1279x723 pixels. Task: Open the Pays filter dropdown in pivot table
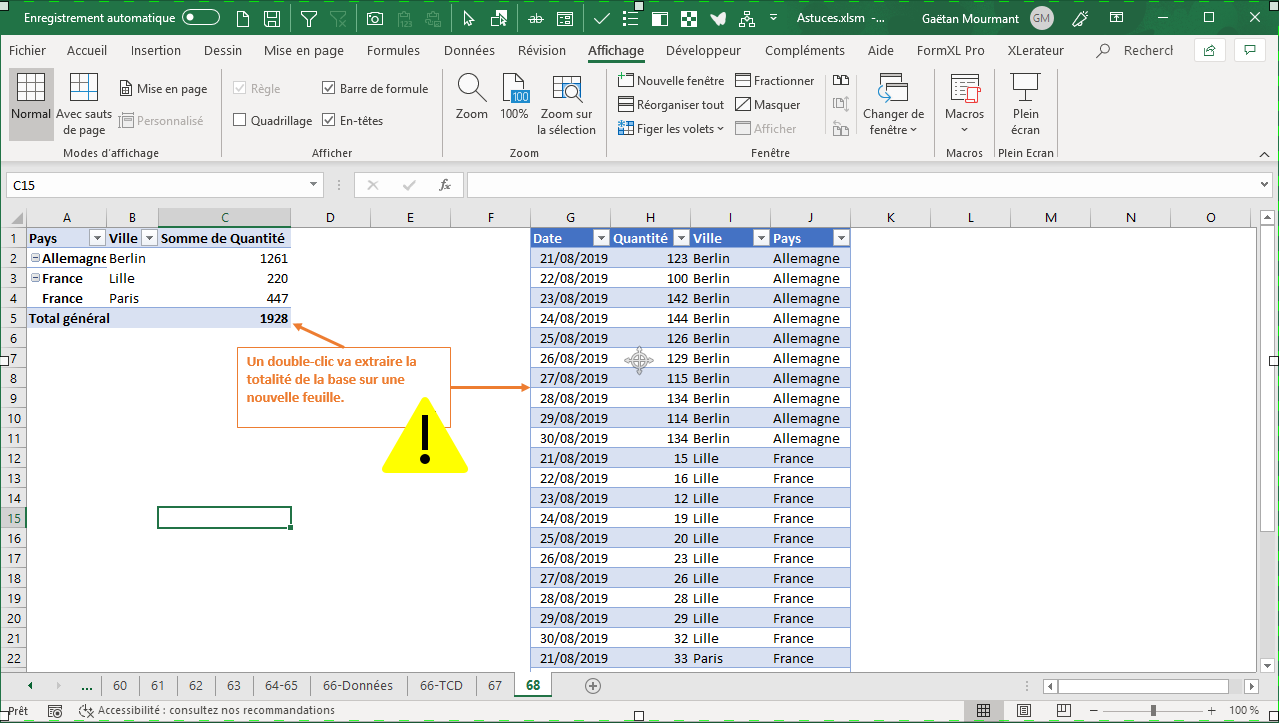(x=97, y=238)
